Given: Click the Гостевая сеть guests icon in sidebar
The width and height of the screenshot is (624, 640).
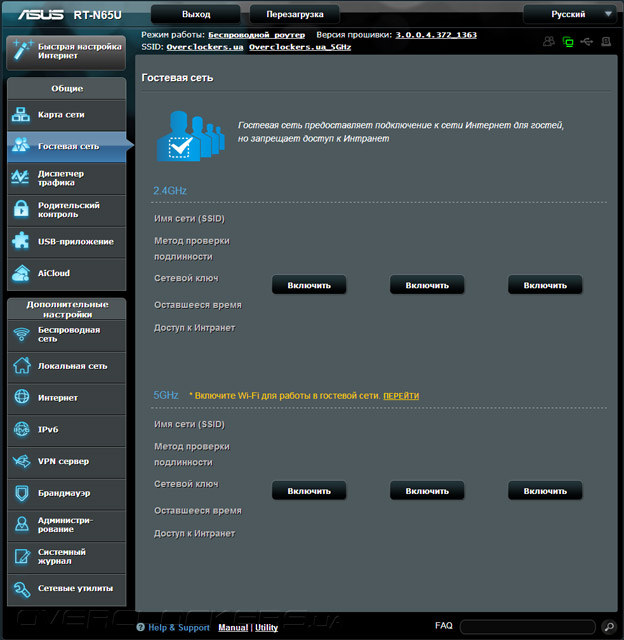Looking at the screenshot, I should (x=21, y=145).
